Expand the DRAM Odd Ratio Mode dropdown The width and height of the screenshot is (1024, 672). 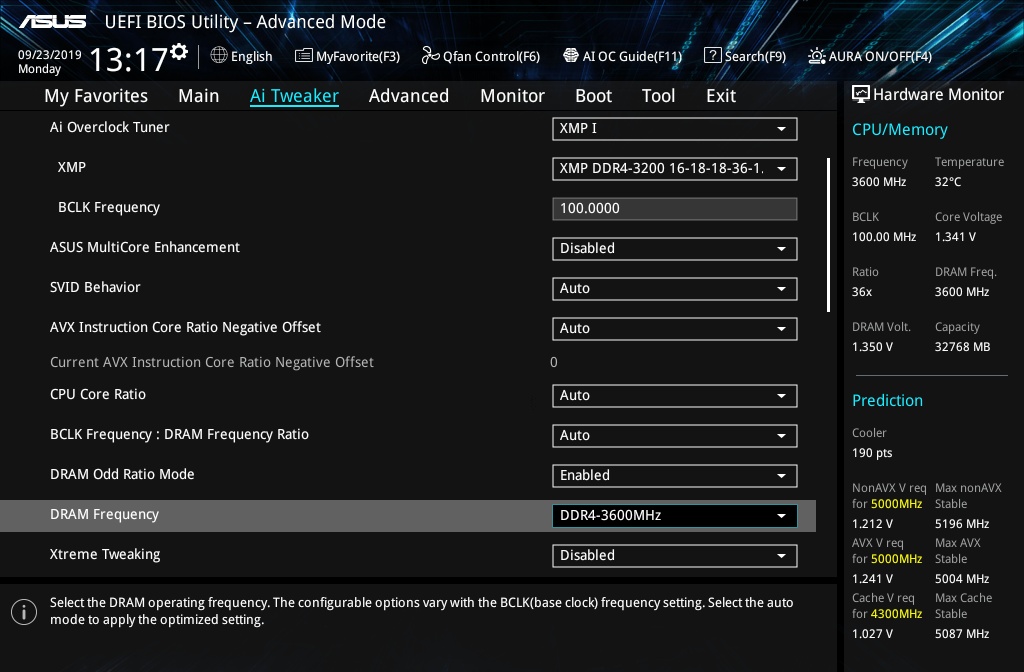point(675,475)
